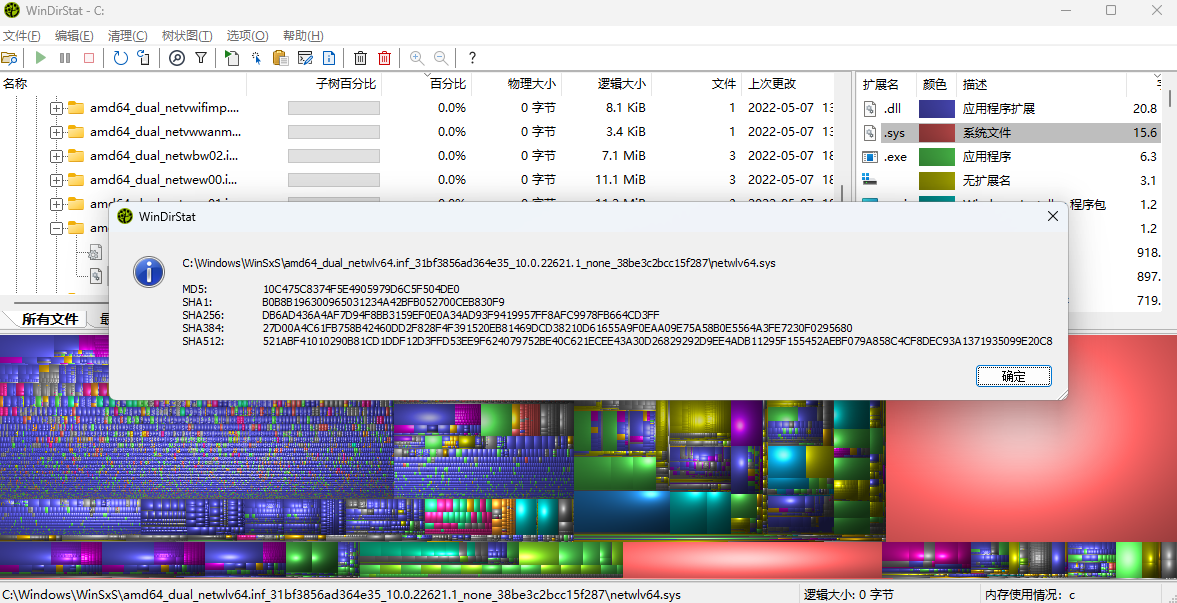
Task: Click the 确定 button in dialog
Action: tap(1013, 376)
